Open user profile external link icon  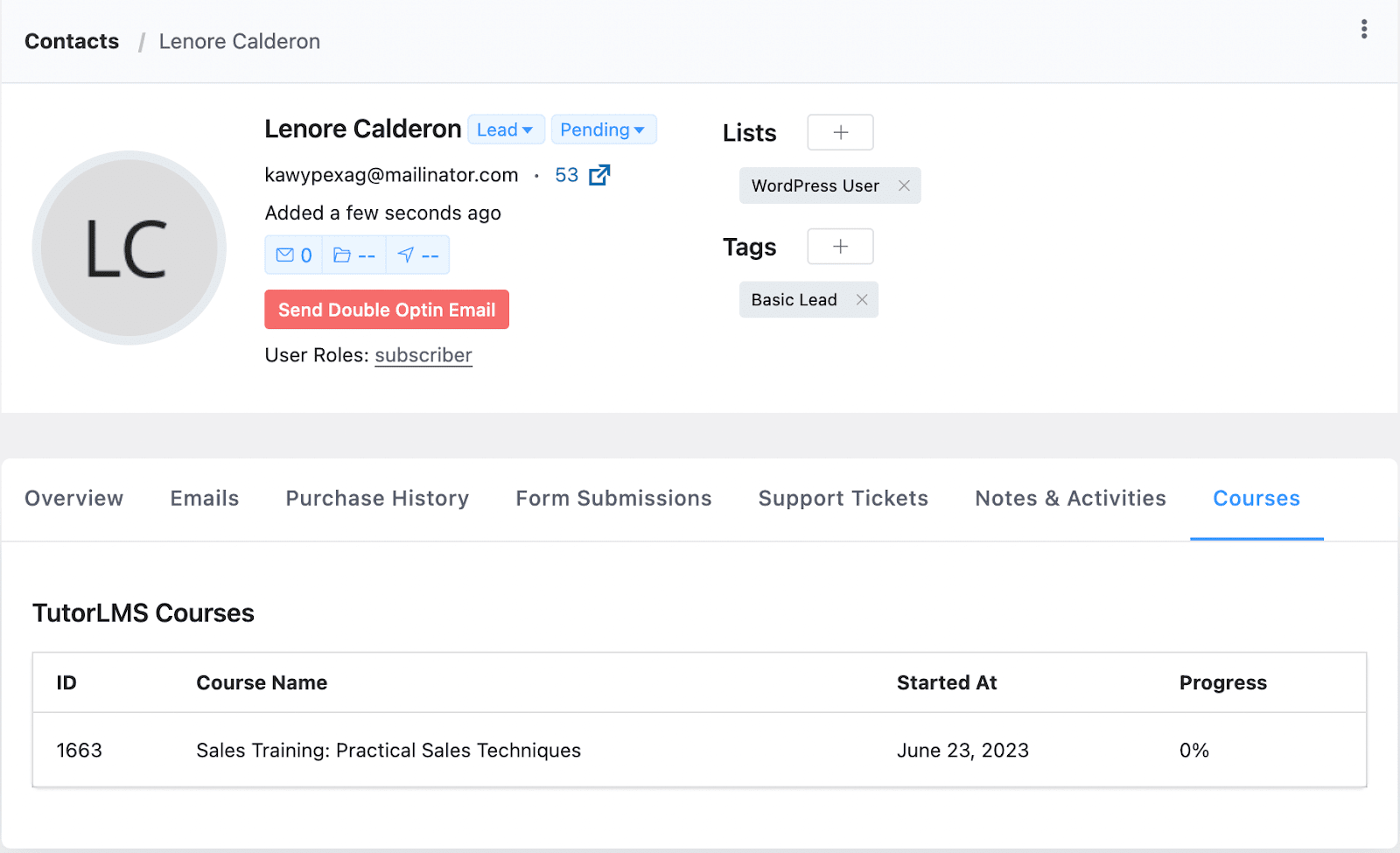click(x=599, y=175)
